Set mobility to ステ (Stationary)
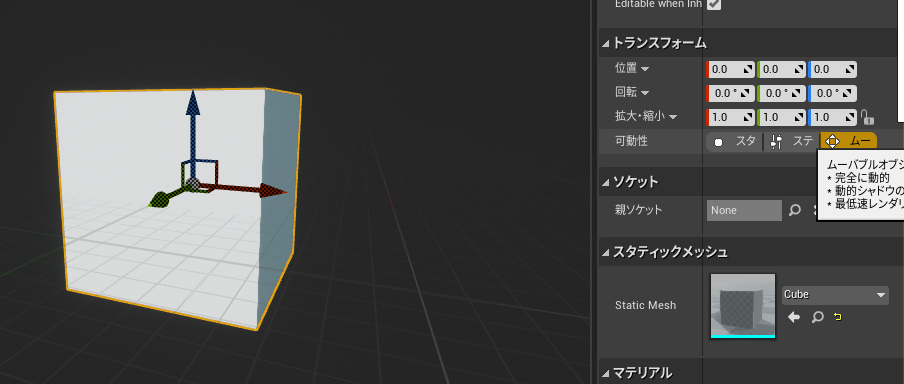The width and height of the screenshot is (904, 384). [x=791, y=141]
